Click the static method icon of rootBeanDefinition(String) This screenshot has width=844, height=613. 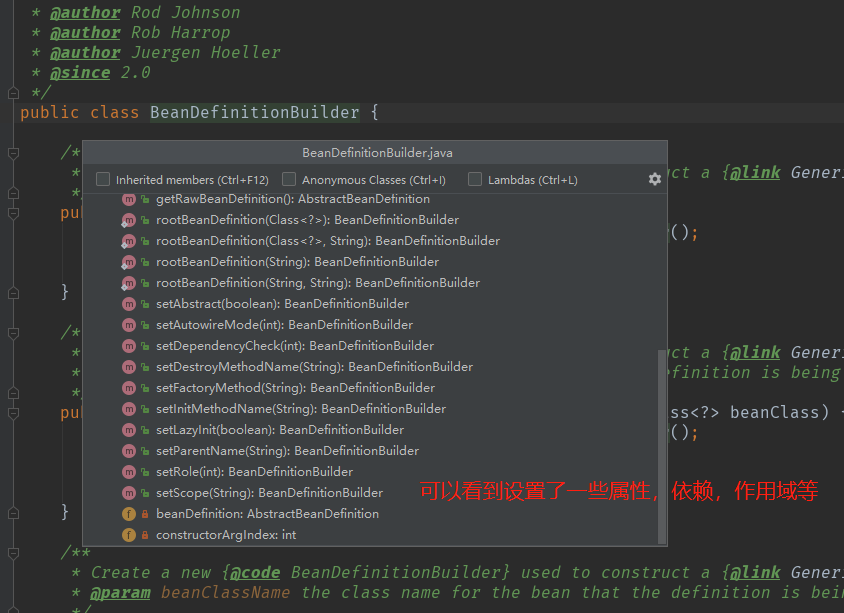[x=129, y=262]
